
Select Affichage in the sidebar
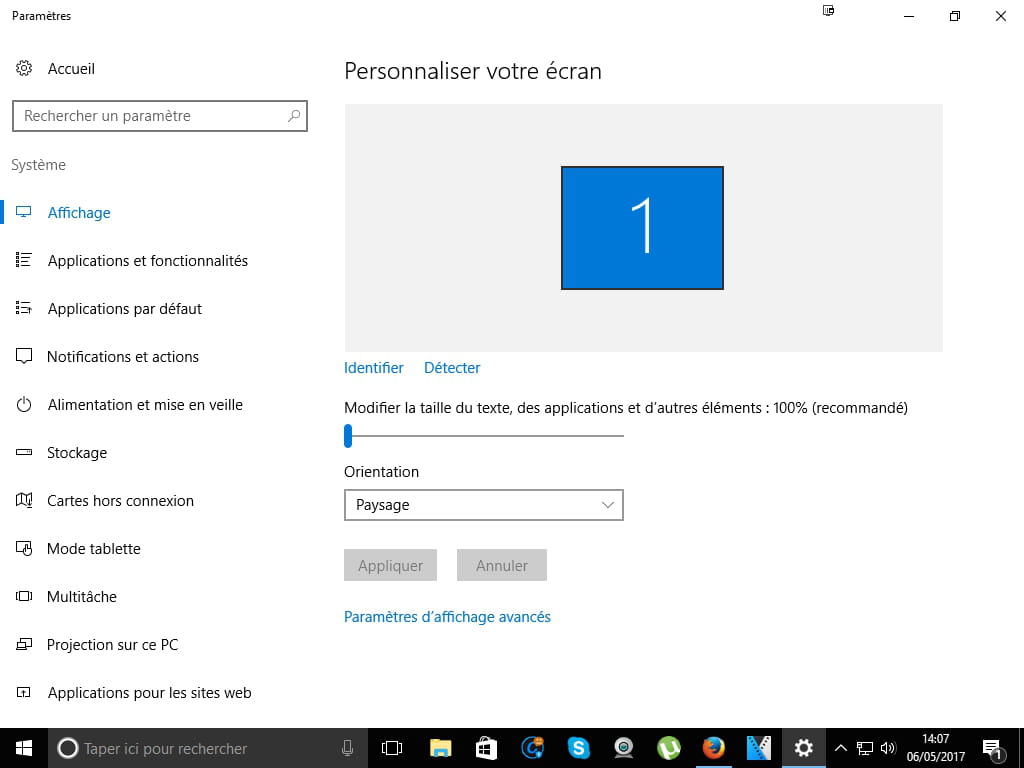click(x=79, y=212)
